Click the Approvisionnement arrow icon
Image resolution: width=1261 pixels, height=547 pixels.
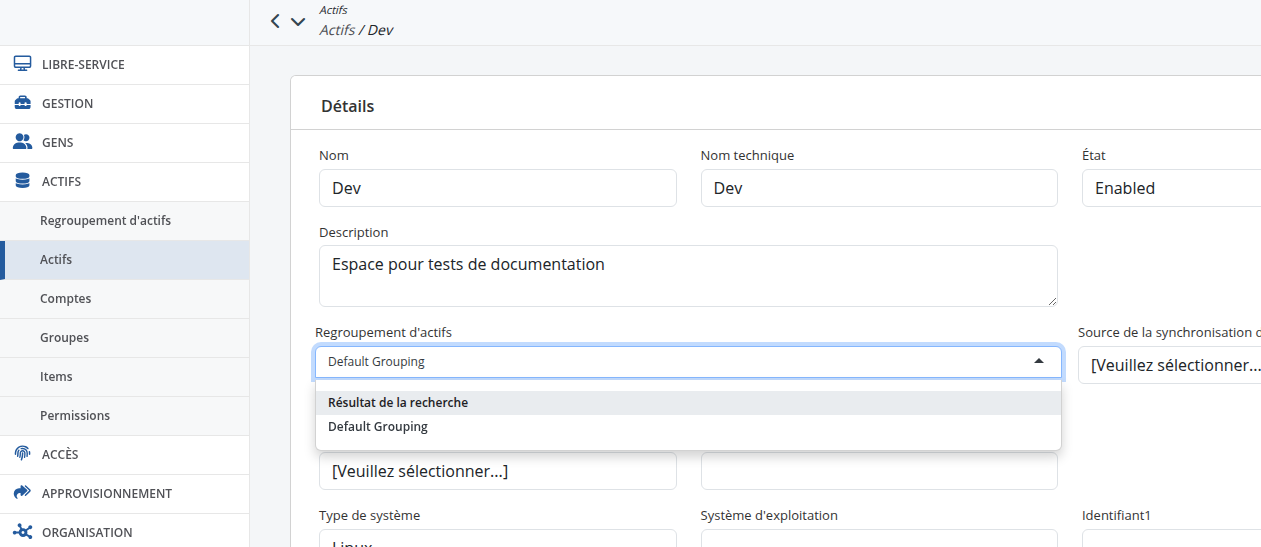click(x=22, y=493)
